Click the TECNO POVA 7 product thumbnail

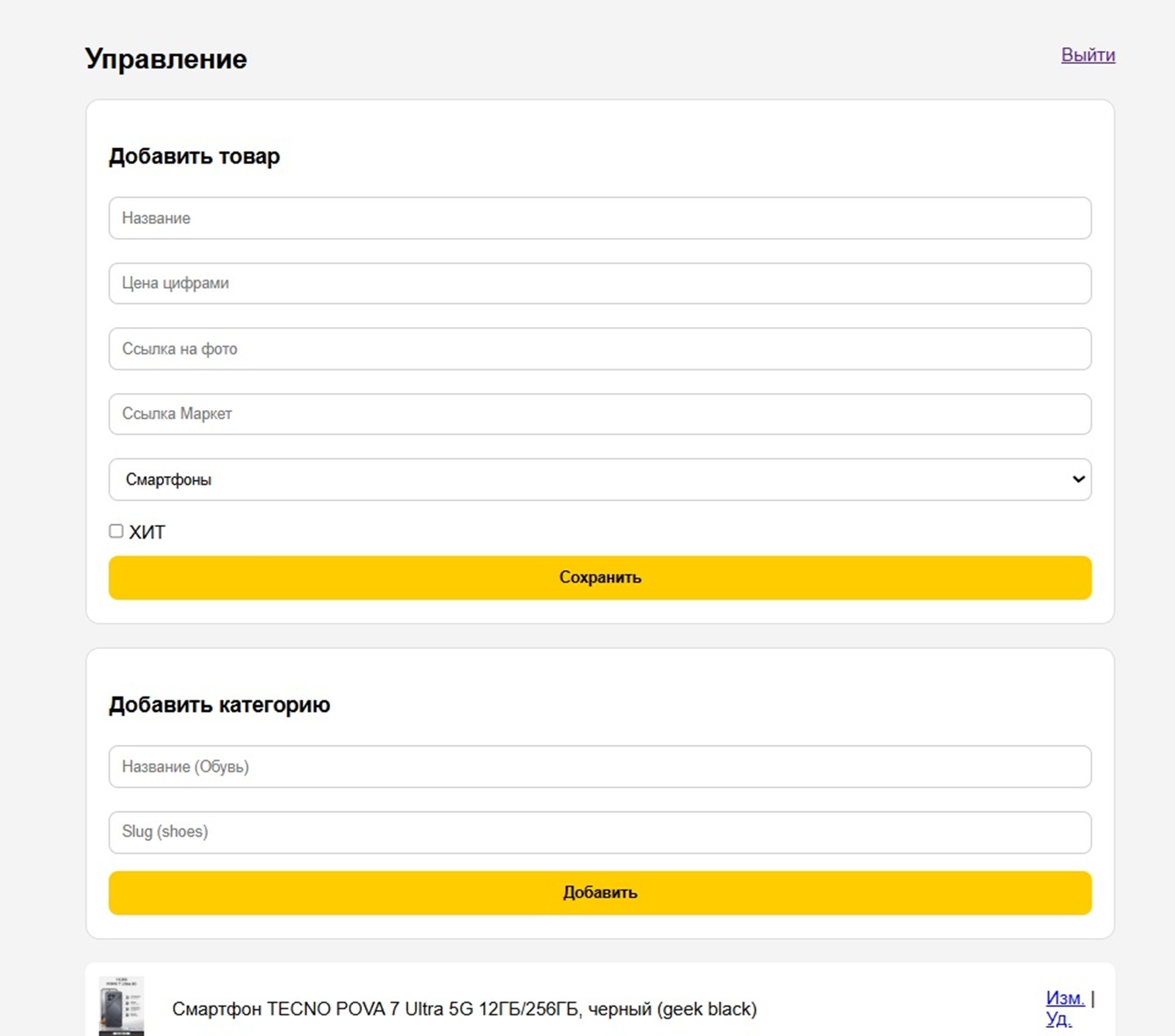122,1006
